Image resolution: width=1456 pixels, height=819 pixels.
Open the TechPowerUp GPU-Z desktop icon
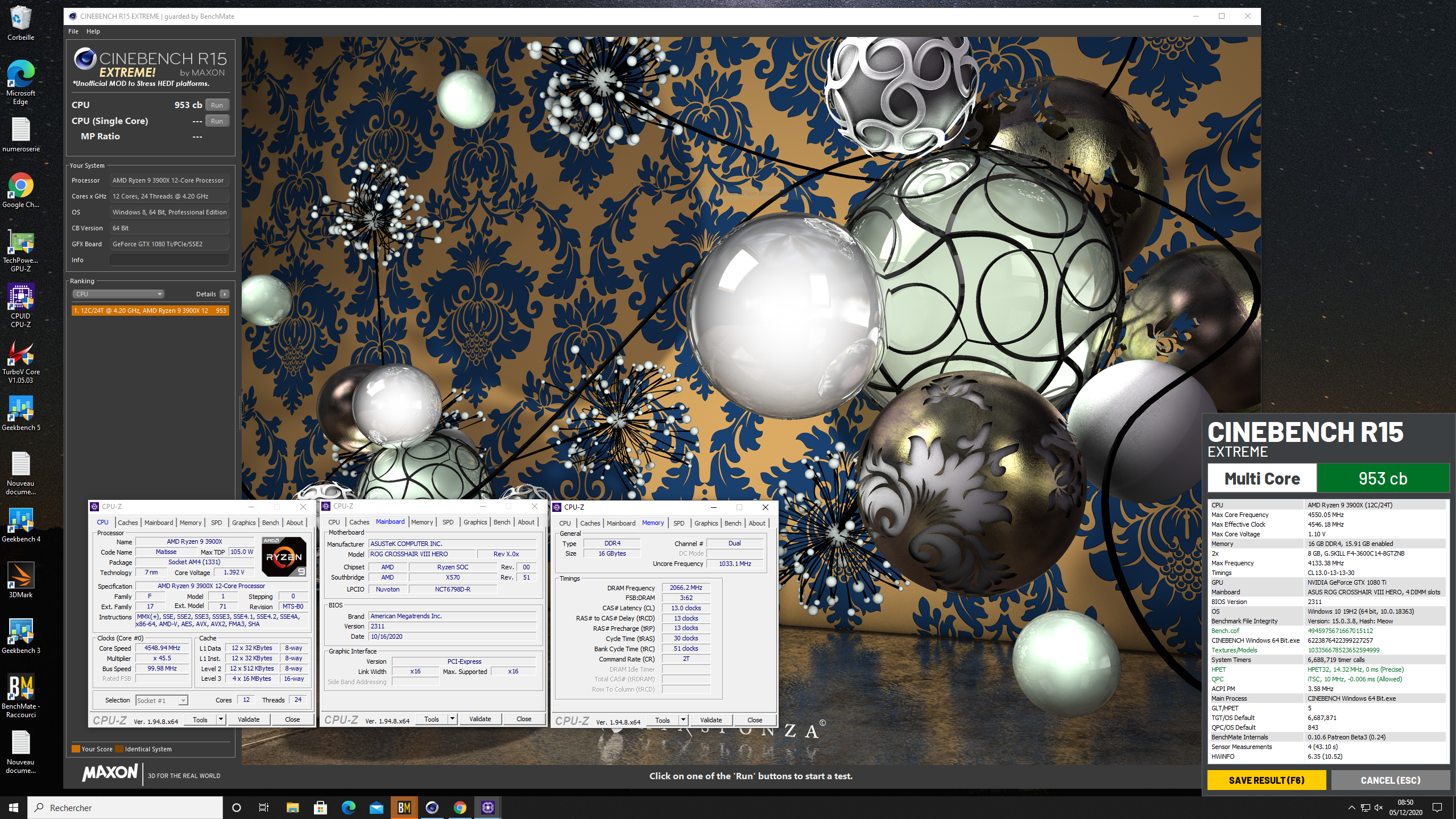tap(20, 251)
